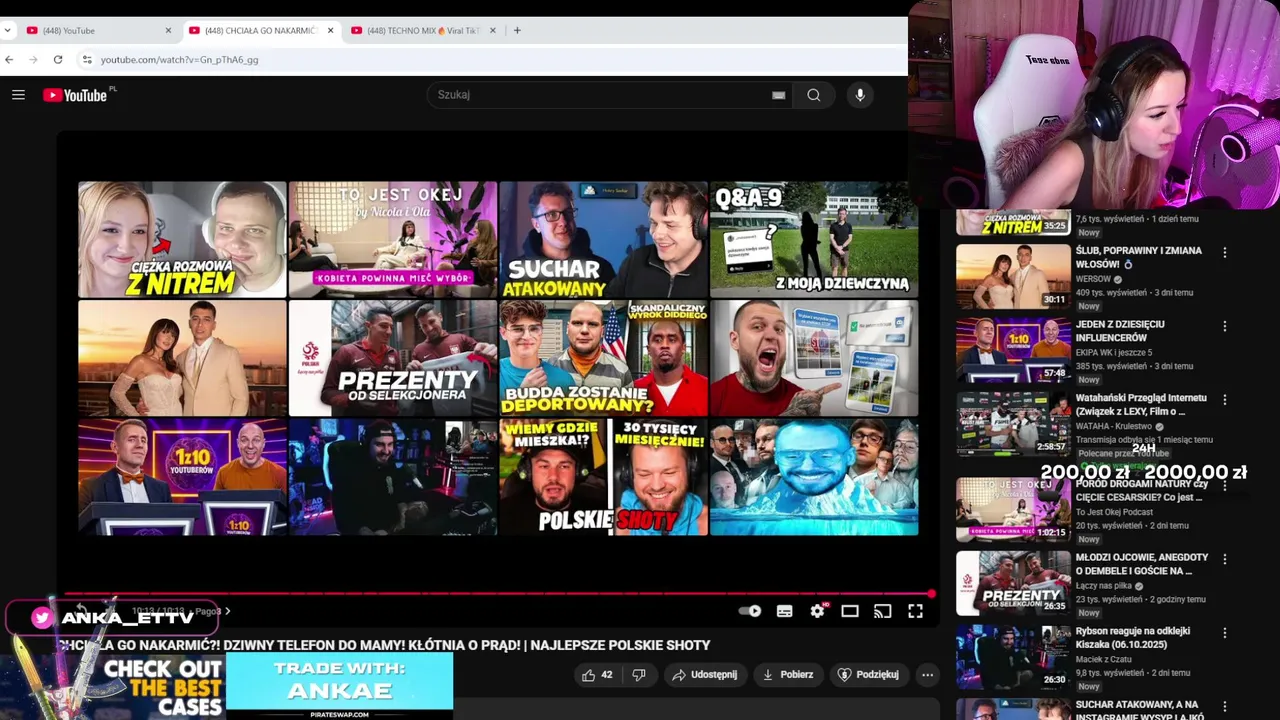Open end-screen blue ice face video

click(x=814, y=477)
